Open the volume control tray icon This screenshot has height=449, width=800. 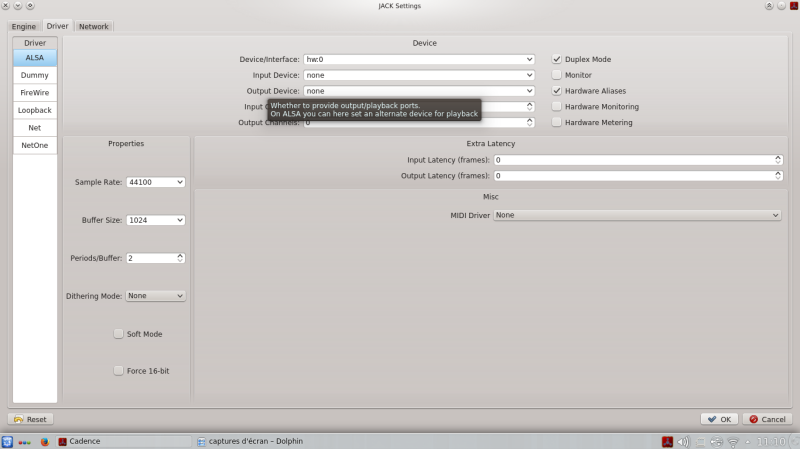tap(683, 442)
